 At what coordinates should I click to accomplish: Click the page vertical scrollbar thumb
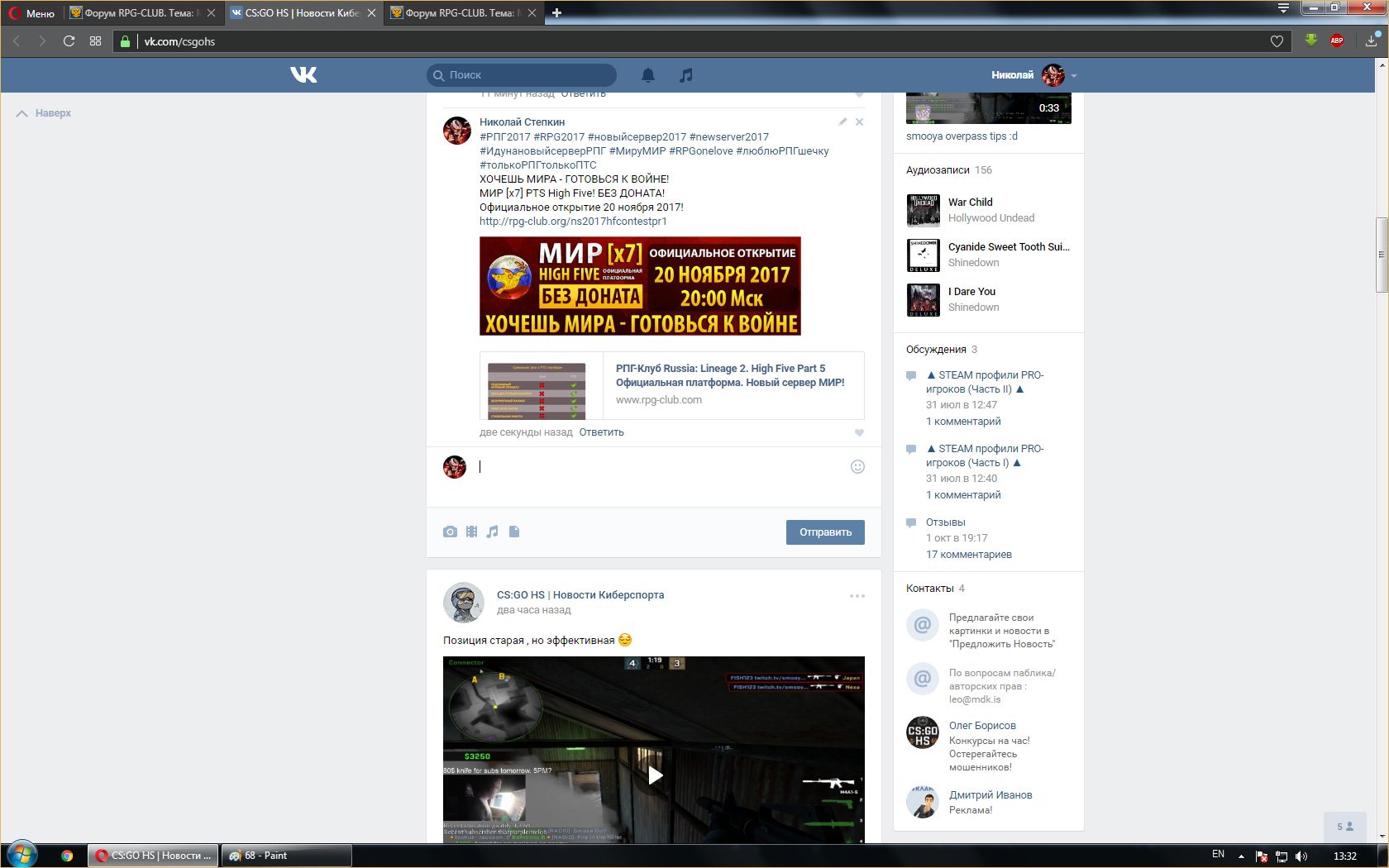[x=1382, y=255]
